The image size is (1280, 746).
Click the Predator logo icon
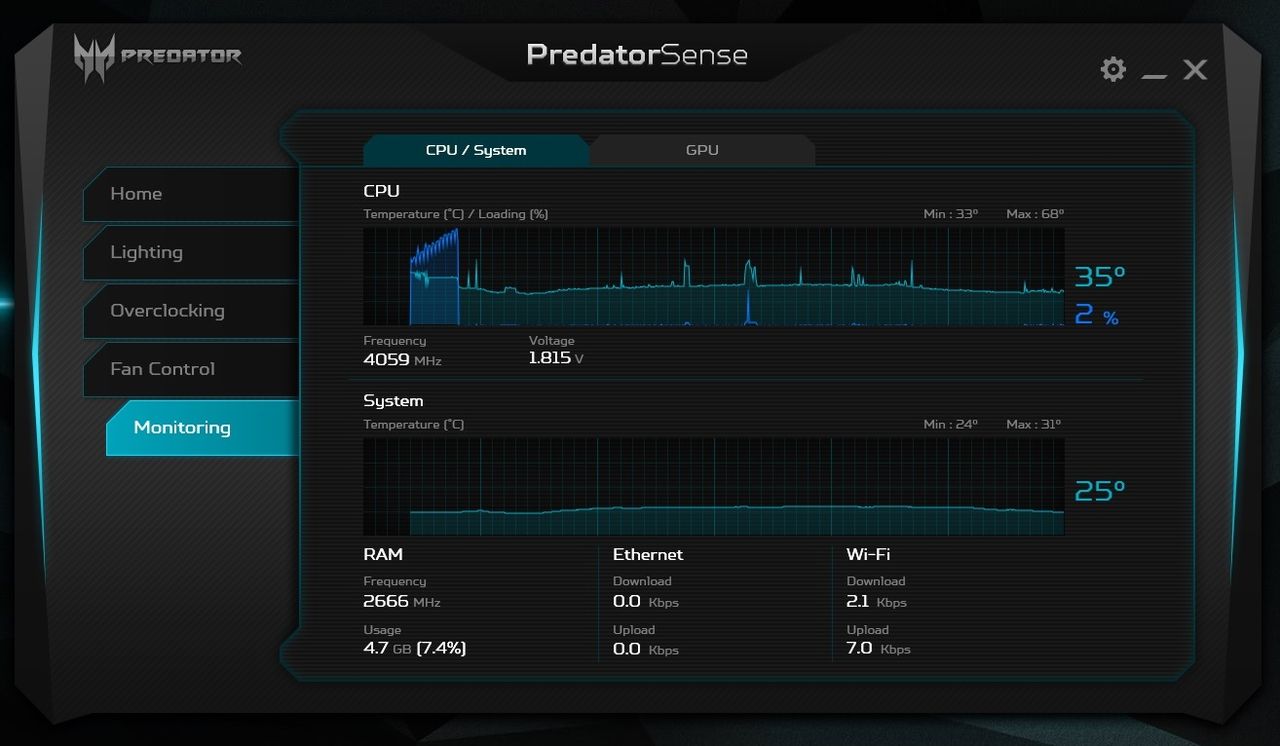[94, 56]
